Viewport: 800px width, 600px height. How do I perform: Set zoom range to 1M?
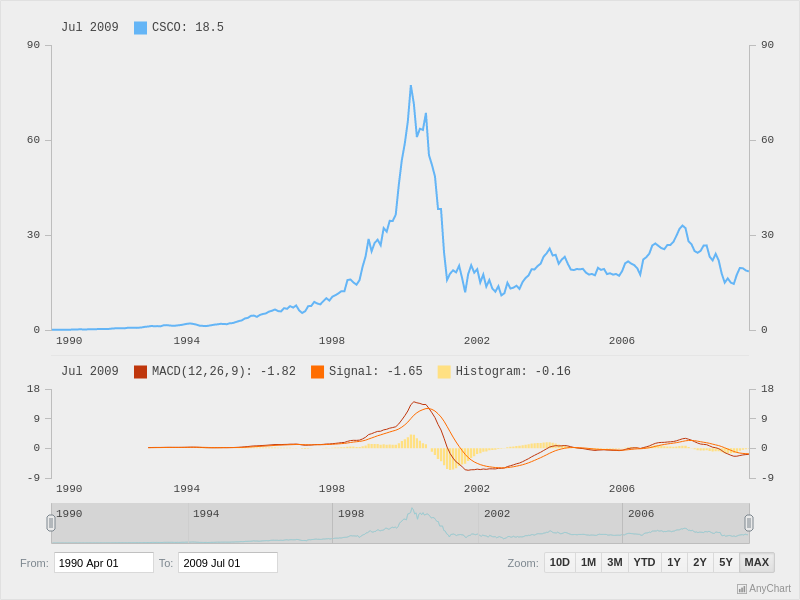point(588,562)
